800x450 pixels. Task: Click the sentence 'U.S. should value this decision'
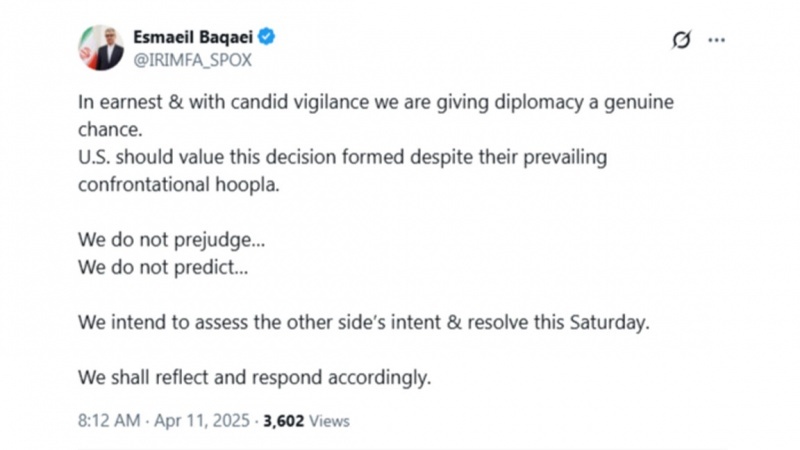pos(342,157)
